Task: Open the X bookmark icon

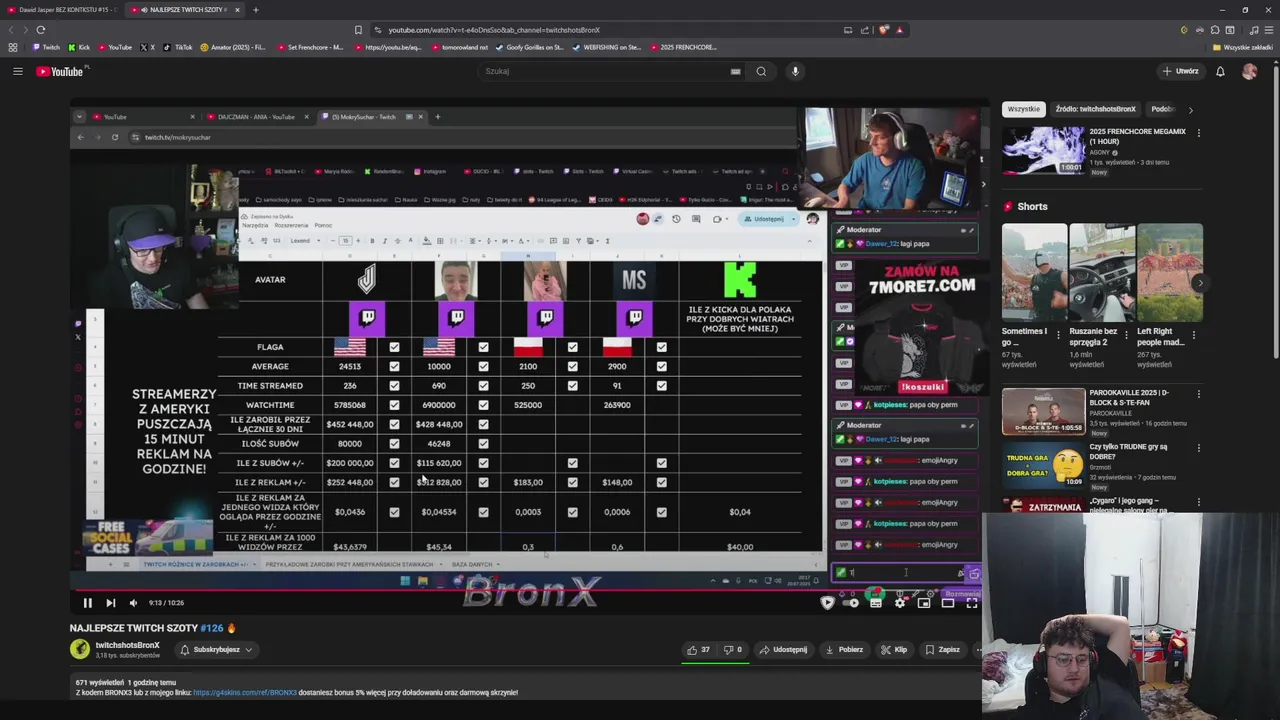Action: pyautogui.click(x=147, y=47)
